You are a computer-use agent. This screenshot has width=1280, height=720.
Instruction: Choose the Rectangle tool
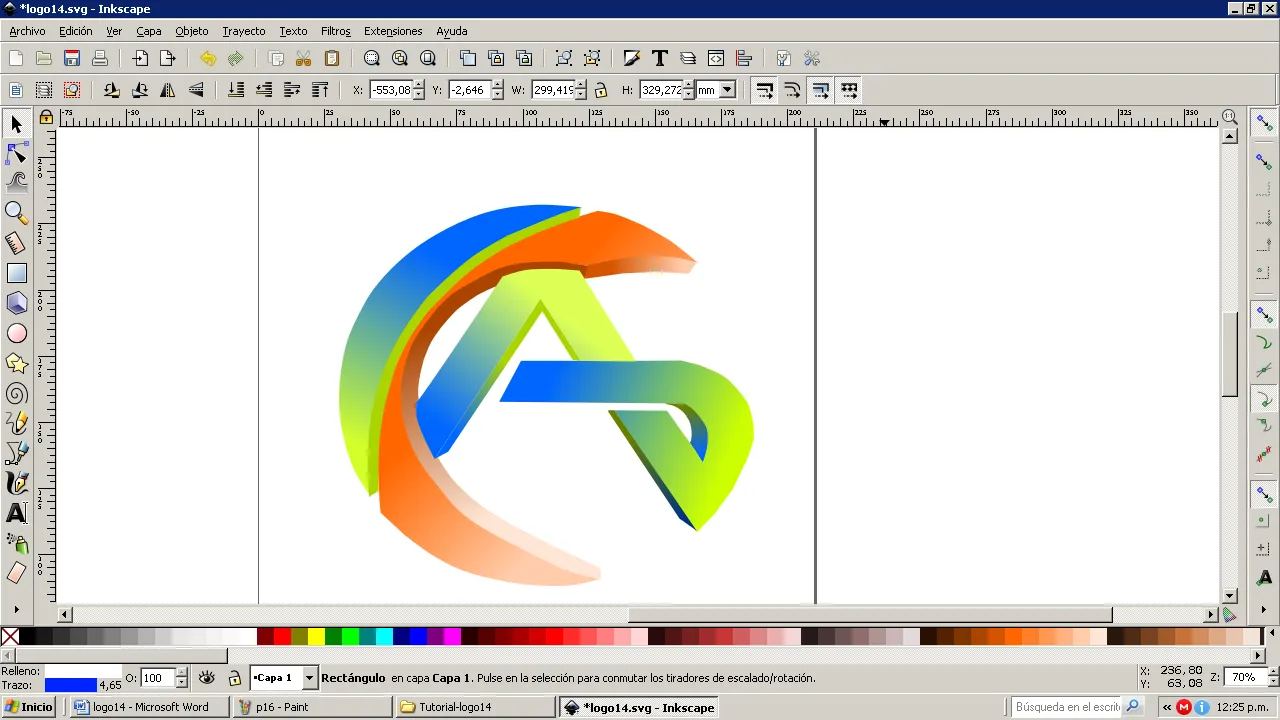[17, 273]
